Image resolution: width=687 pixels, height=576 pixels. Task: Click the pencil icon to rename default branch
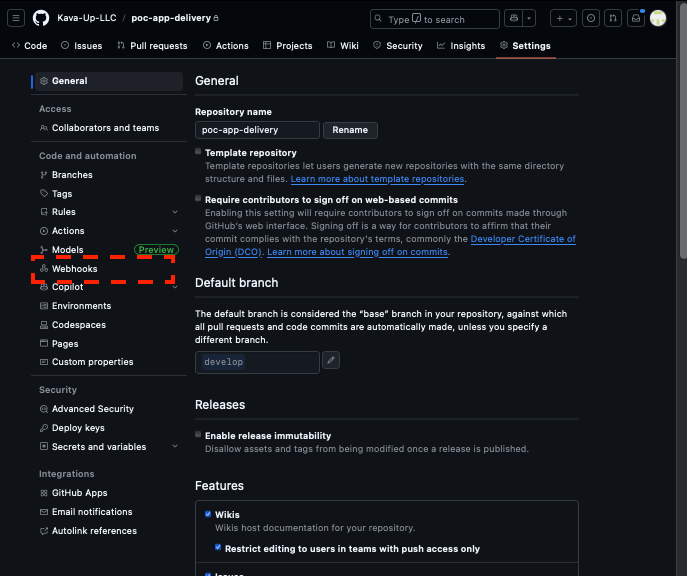331,361
